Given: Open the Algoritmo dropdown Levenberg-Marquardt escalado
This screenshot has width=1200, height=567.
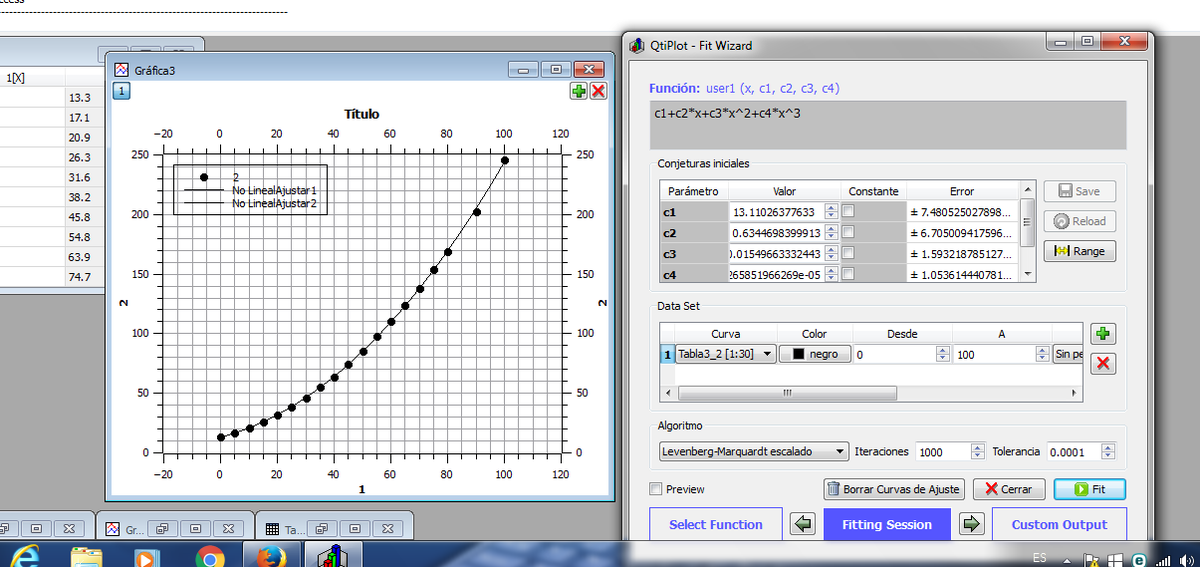Looking at the screenshot, I should [754, 452].
